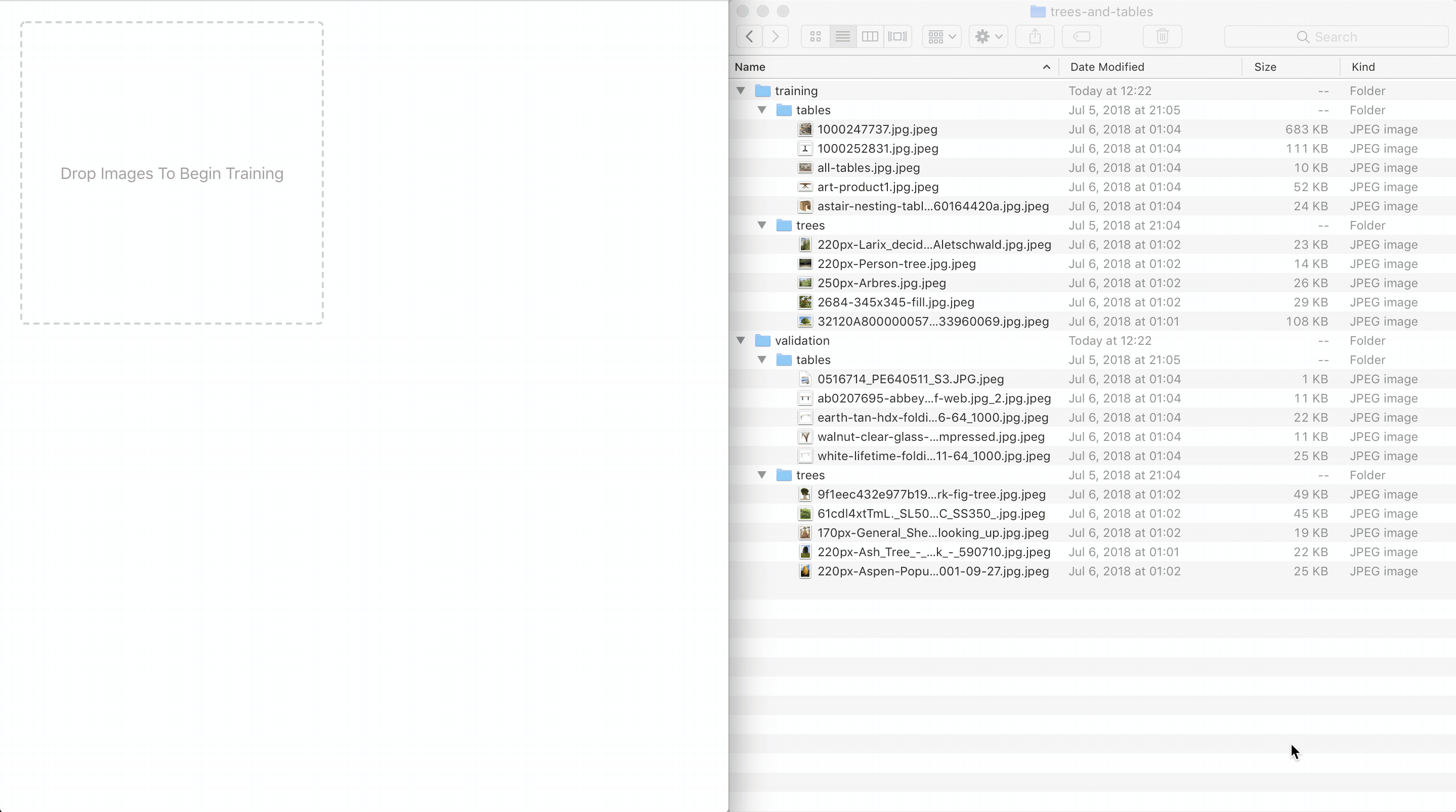Select tables folder icon under training
This screenshot has height=812, width=1456.
pos(783,110)
